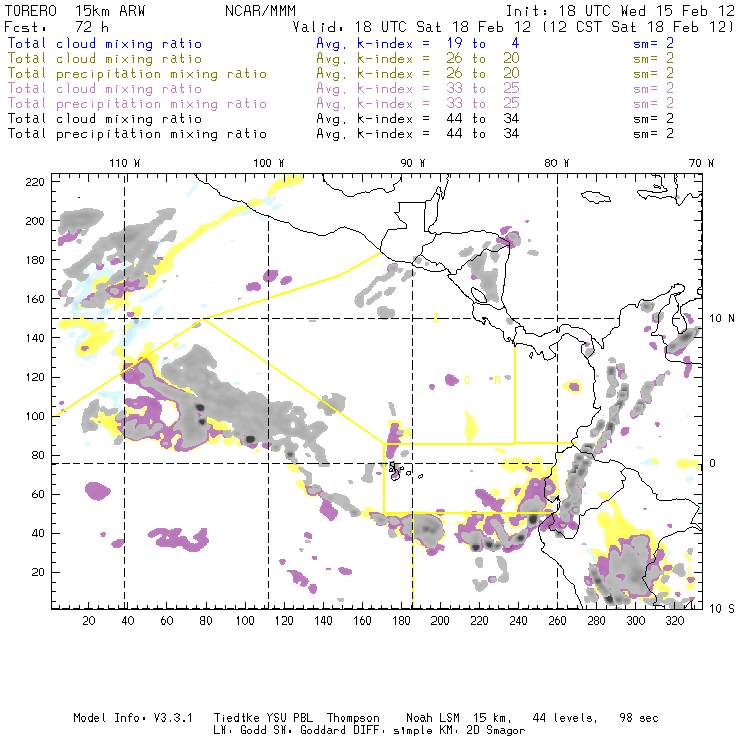The width and height of the screenshot is (740, 740).
Task: Click the '260' tick label on bottom axis
Action: [x=557, y=621]
